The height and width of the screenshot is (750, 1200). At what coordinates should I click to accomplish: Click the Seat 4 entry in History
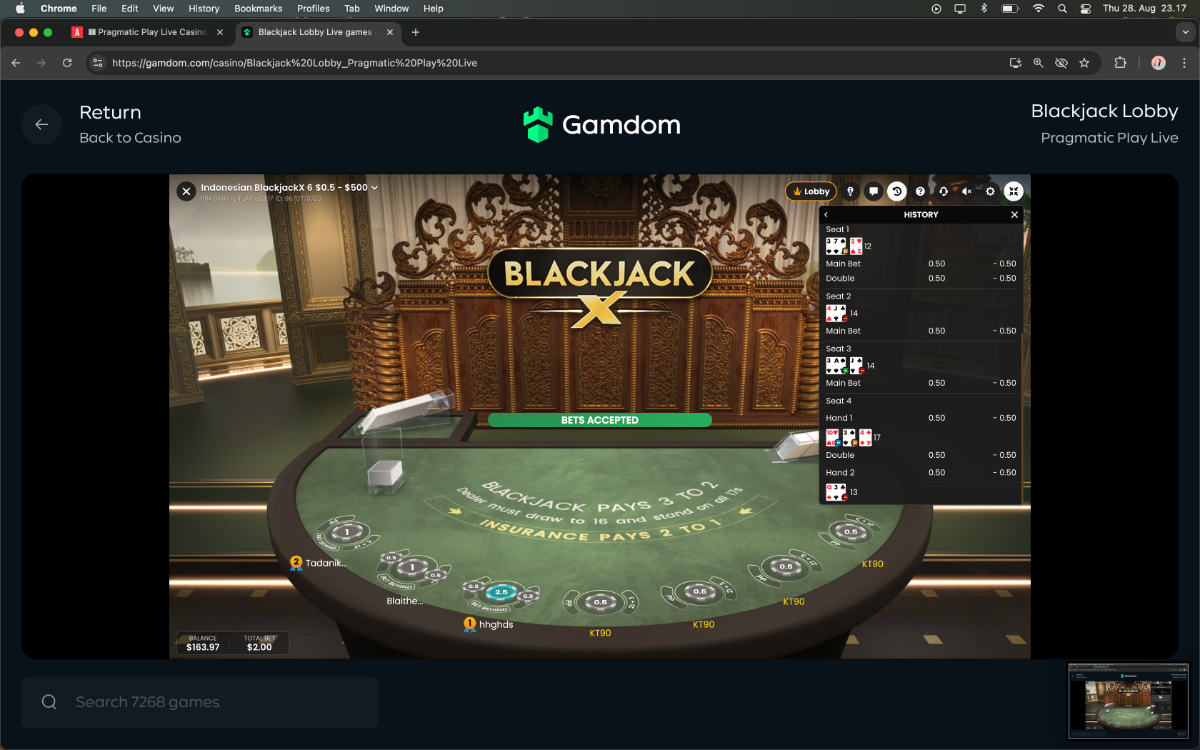pyautogui.click(x=838, y=401)
